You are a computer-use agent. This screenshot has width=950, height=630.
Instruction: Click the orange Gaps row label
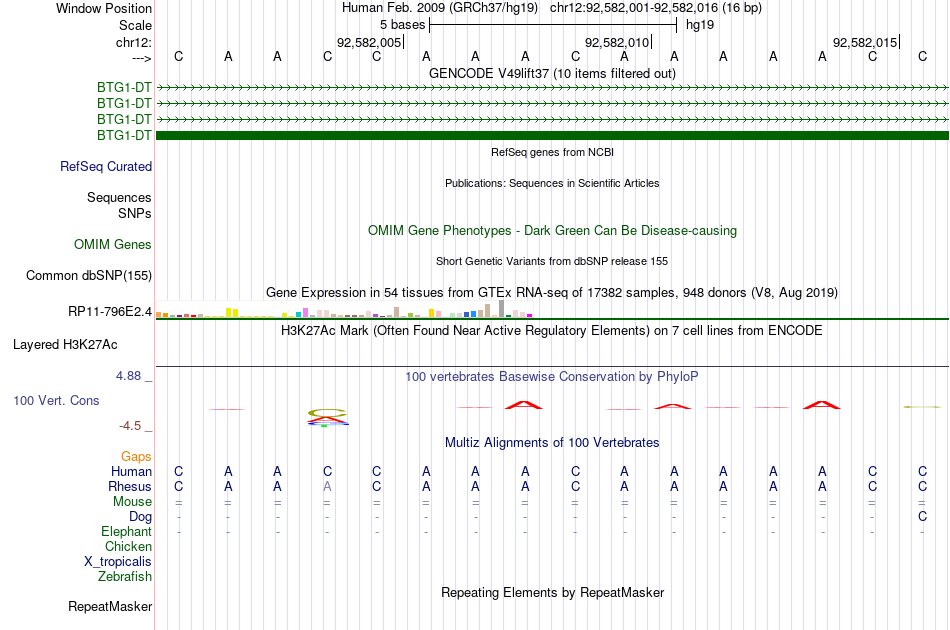pyautogui.click(x=136, y=456)
